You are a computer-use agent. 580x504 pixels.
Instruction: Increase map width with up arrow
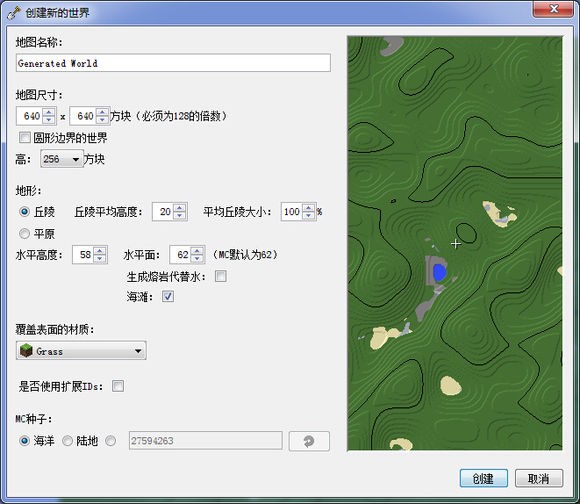[x=49, y=112]
